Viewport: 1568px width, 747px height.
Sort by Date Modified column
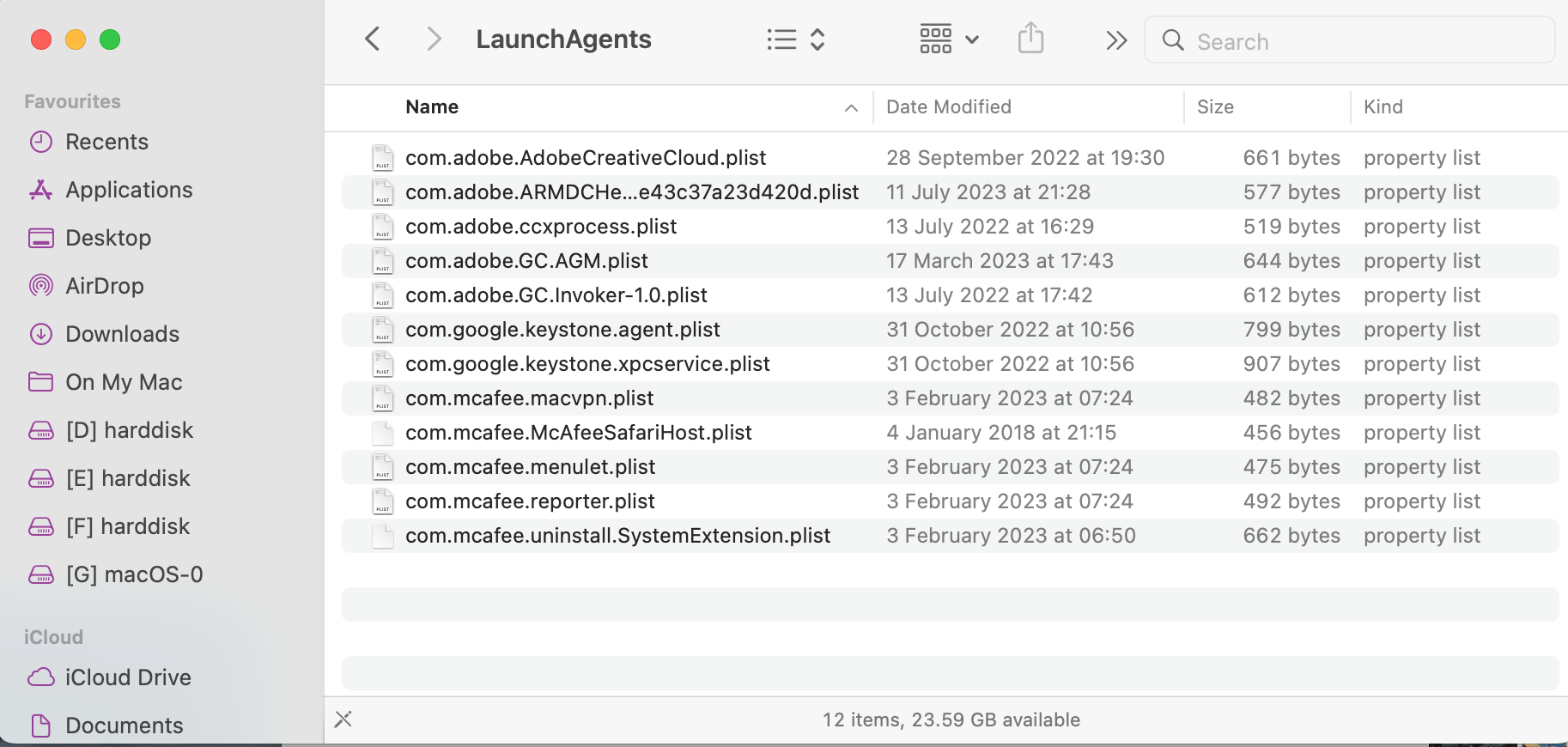point(949,106)
